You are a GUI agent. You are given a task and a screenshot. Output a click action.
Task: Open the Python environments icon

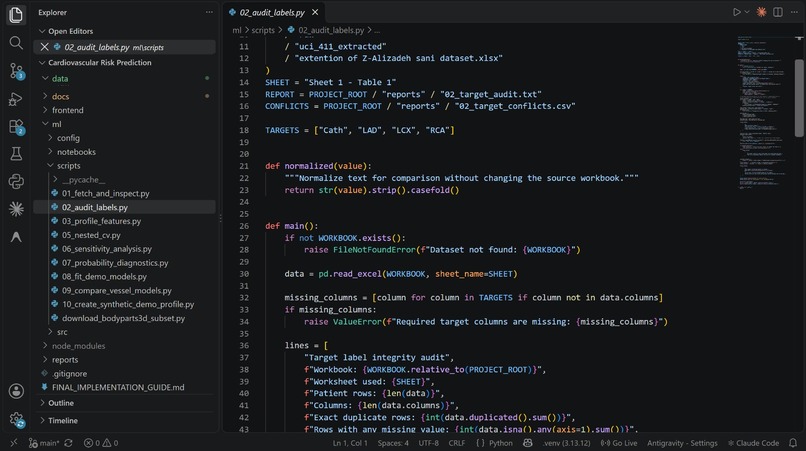point(16,182)
